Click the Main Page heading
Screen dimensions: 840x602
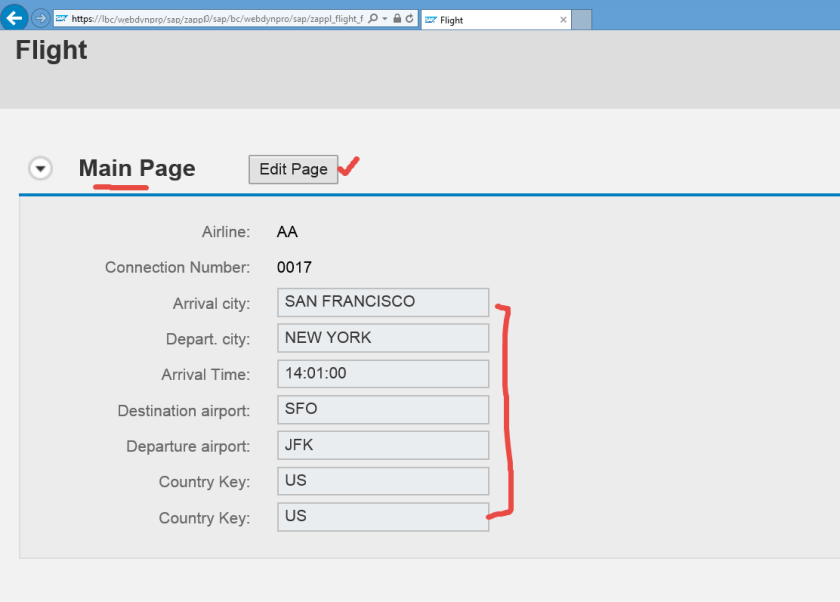(x=137, y=168)
